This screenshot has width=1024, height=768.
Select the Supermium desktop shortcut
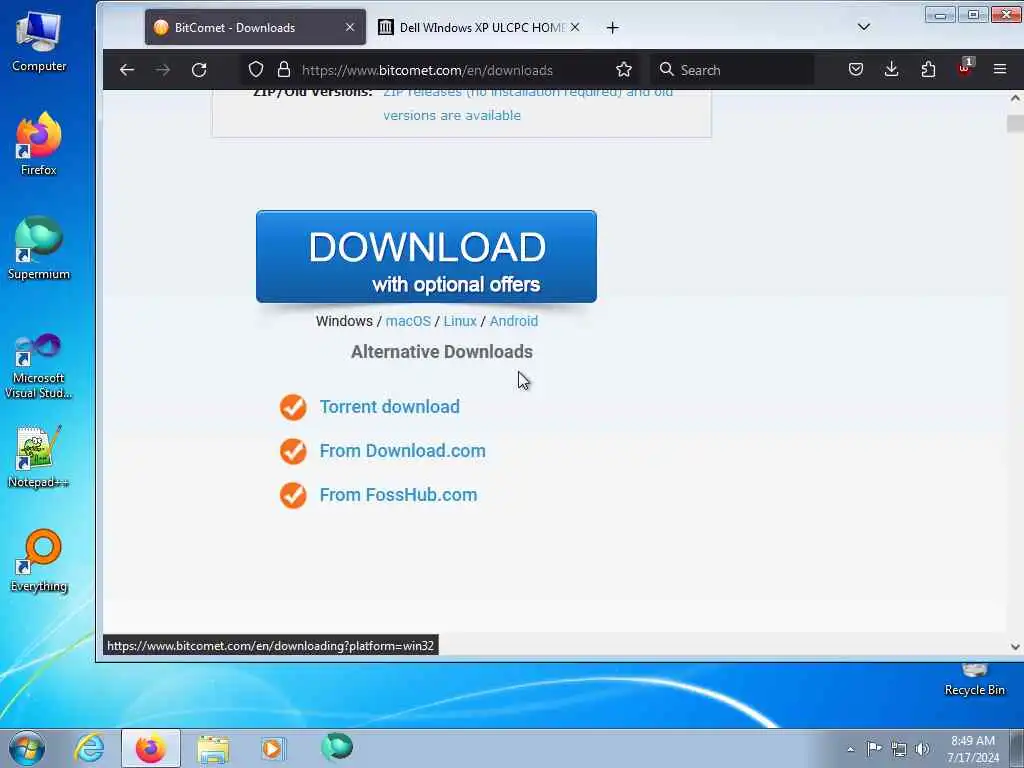(x=39, y=248)
